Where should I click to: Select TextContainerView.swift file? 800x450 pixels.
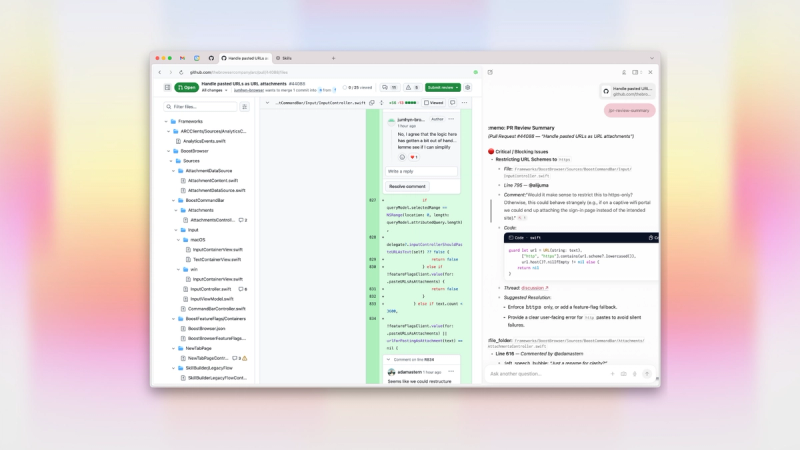pyautogui.click(x=217, y=259)
